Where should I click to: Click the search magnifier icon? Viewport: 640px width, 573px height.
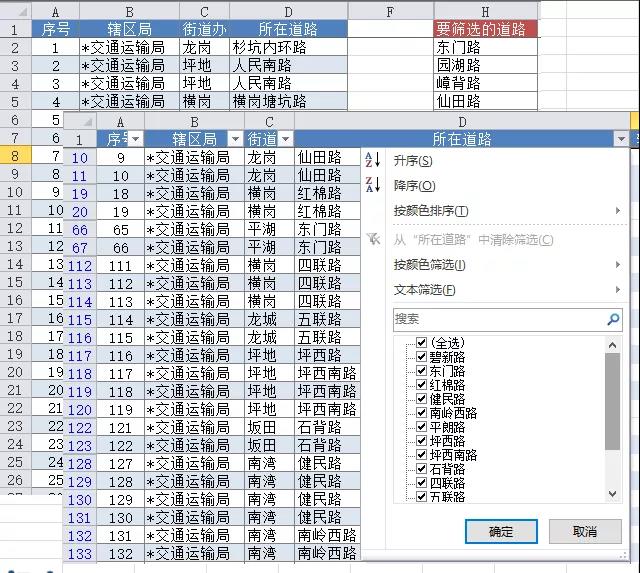[x=613, y=319]
